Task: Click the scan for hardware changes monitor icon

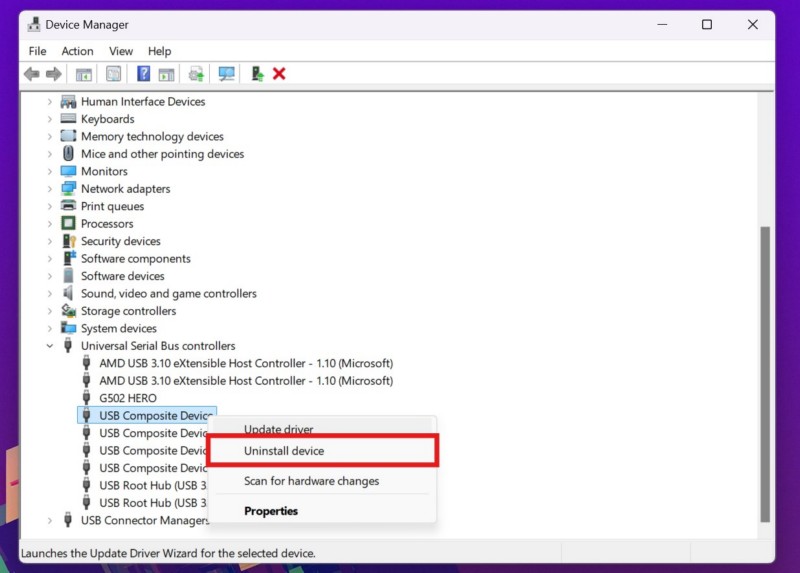Action: (x=226, y=74)
